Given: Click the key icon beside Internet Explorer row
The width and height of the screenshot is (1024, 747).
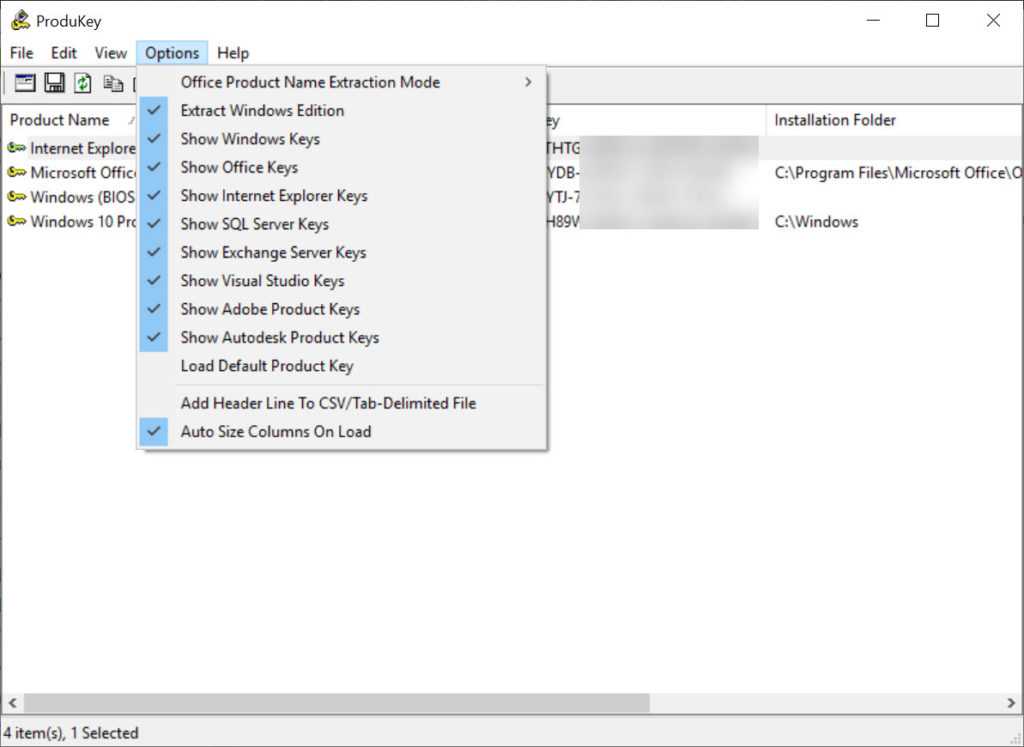Looking at the screenshot, I should pyautogui.click(x=16, y=148).
